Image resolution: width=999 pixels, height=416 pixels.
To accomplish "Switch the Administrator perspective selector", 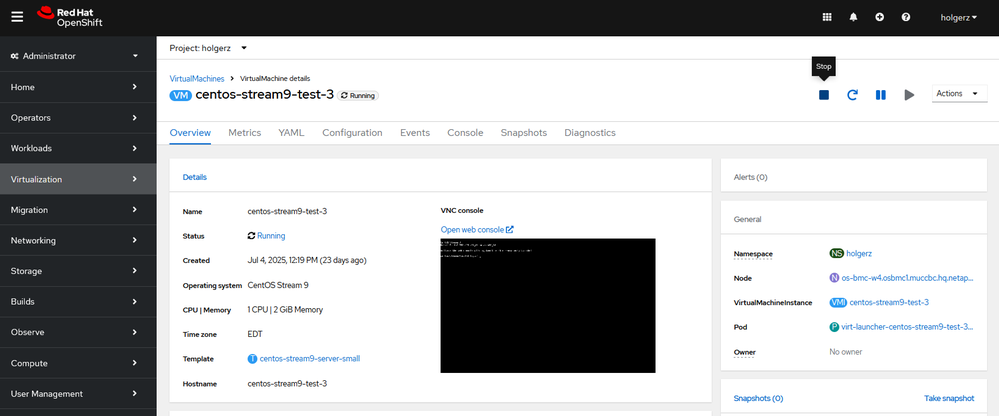I will [77, 56].
